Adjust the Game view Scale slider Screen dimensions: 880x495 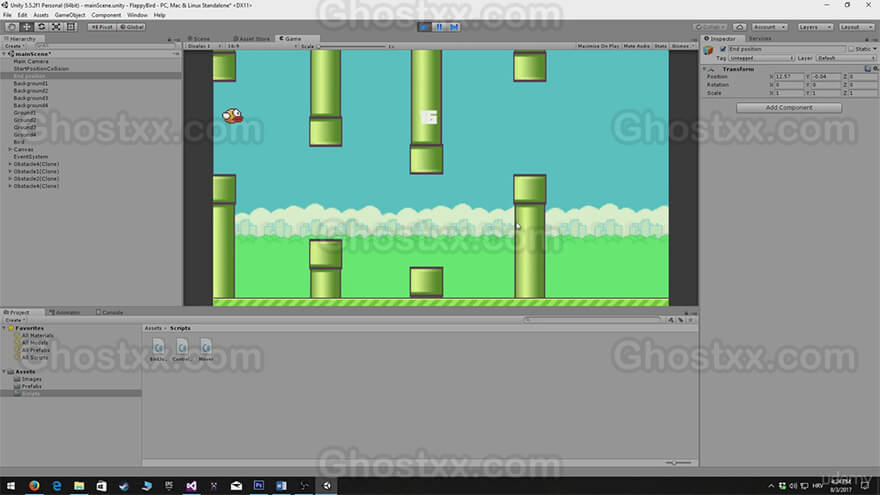click(352, 46)
